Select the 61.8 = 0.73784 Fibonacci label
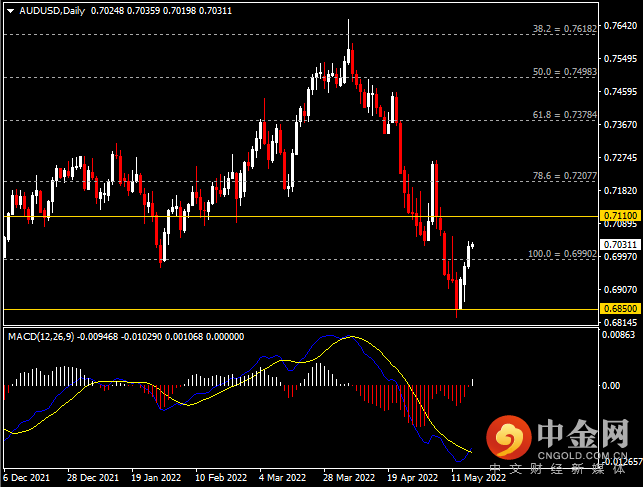 coord(564,115)
